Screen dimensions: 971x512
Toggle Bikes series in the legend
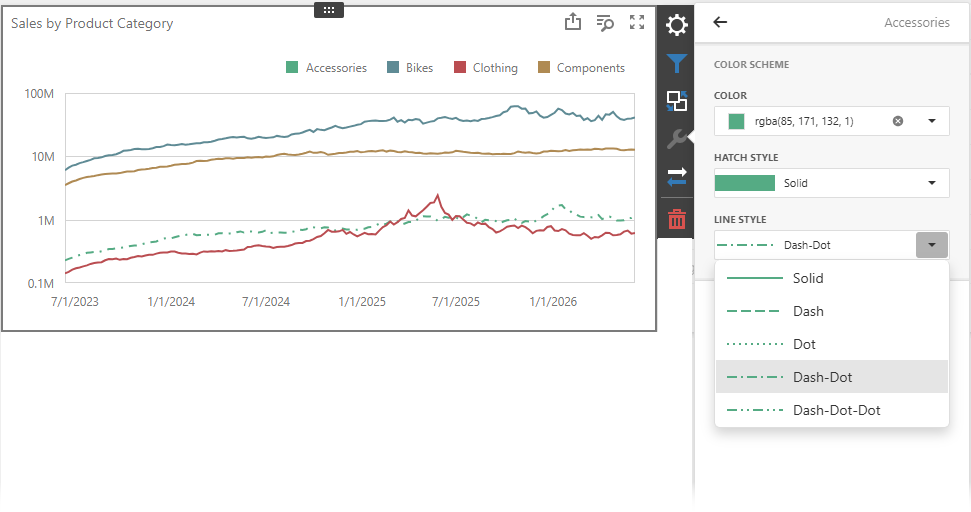tap(410, 67)
